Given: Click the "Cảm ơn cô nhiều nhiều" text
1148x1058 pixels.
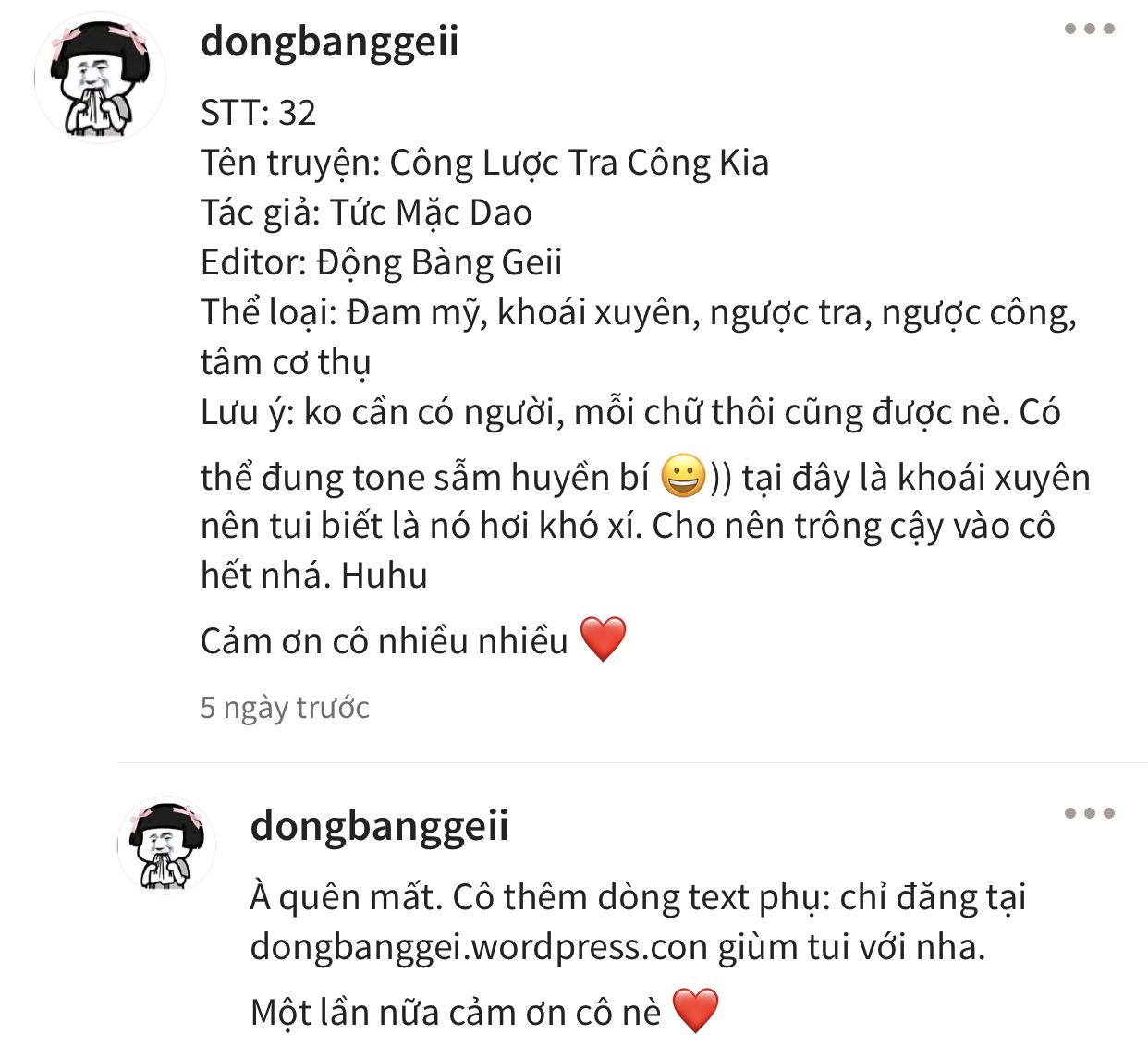Looking at the screenshot, I should [x=384, y=641].
